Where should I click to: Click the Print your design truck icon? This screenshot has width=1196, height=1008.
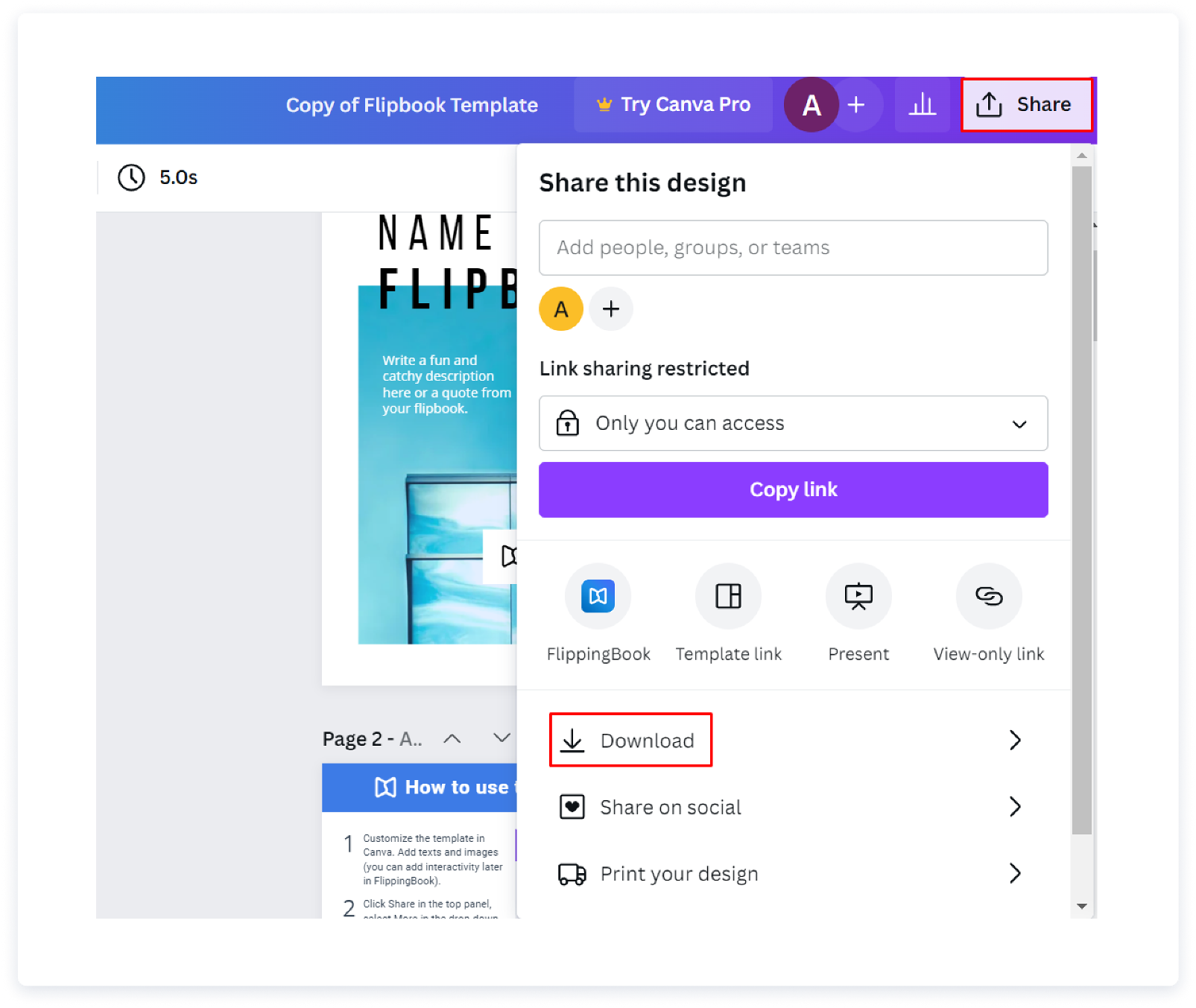(571, 873)
